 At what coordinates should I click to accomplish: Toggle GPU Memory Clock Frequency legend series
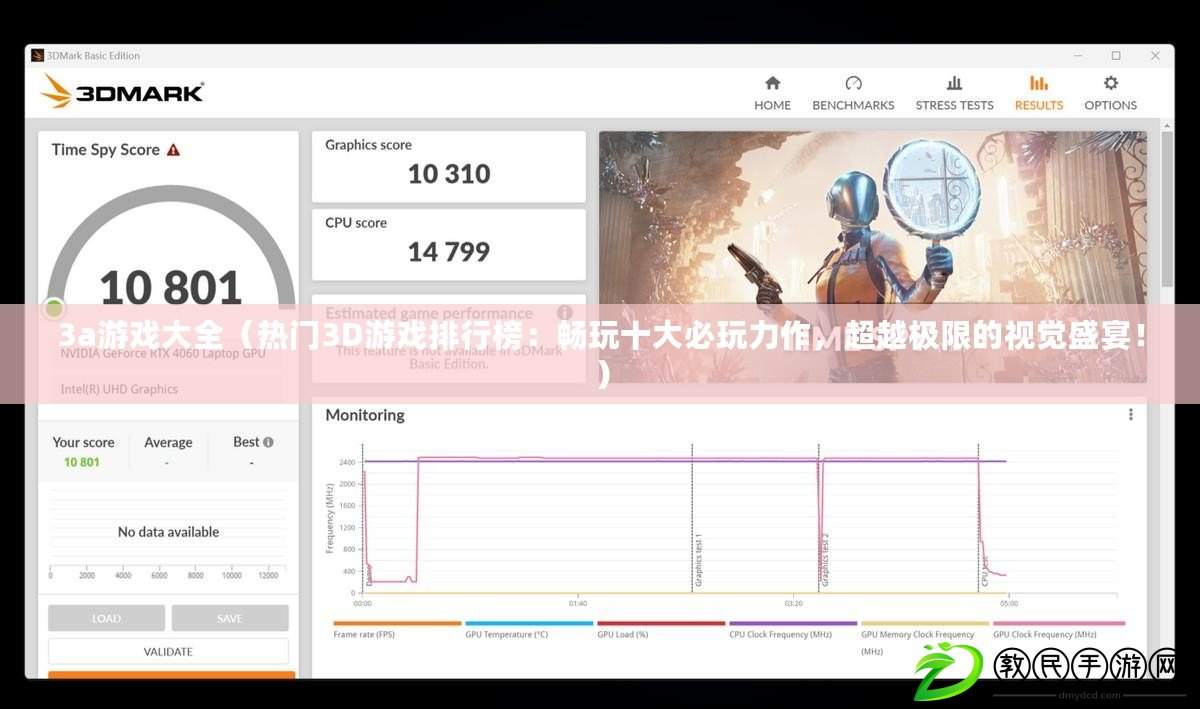(924, 638)
